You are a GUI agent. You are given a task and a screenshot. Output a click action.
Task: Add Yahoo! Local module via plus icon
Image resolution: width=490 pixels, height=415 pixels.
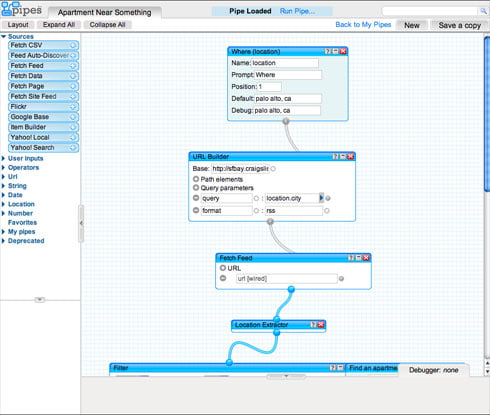tap(73, 137)
